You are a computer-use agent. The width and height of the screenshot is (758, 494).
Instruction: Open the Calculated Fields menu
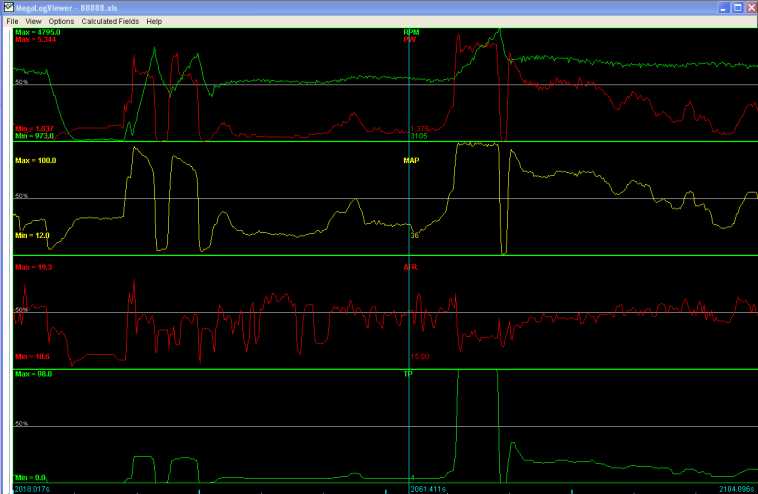(x=110, y=21)
